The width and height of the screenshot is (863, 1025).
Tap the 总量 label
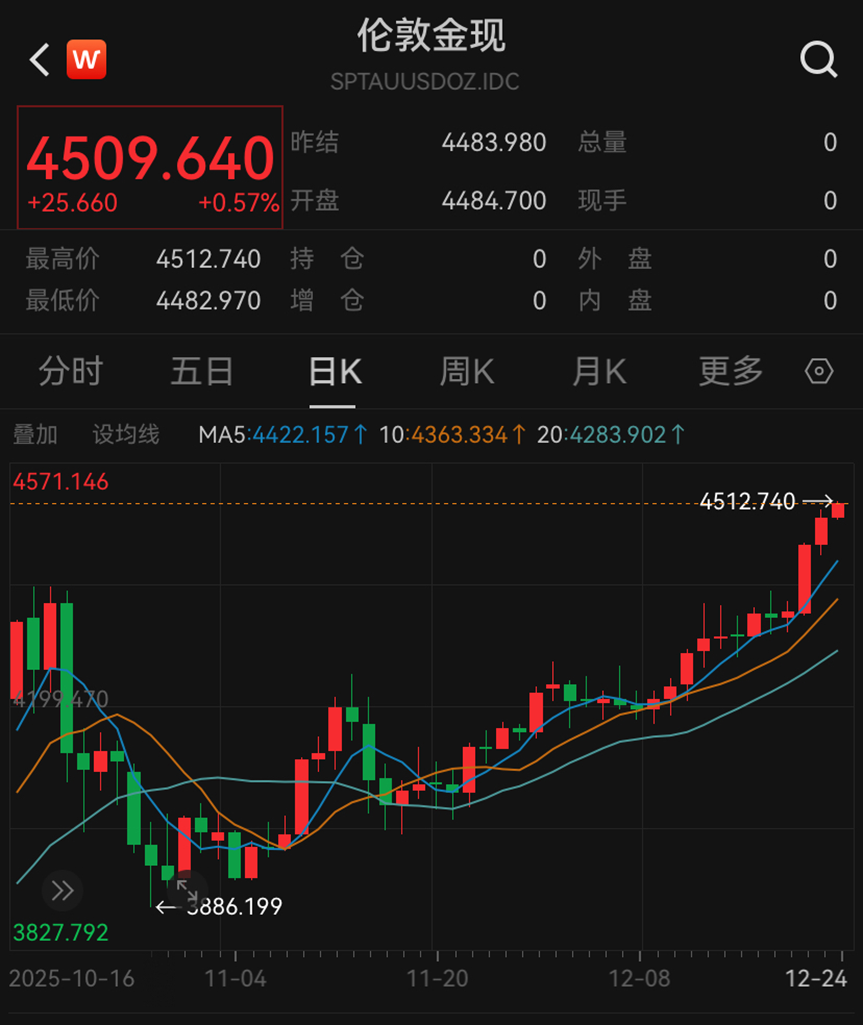click(x=602, y=143)
